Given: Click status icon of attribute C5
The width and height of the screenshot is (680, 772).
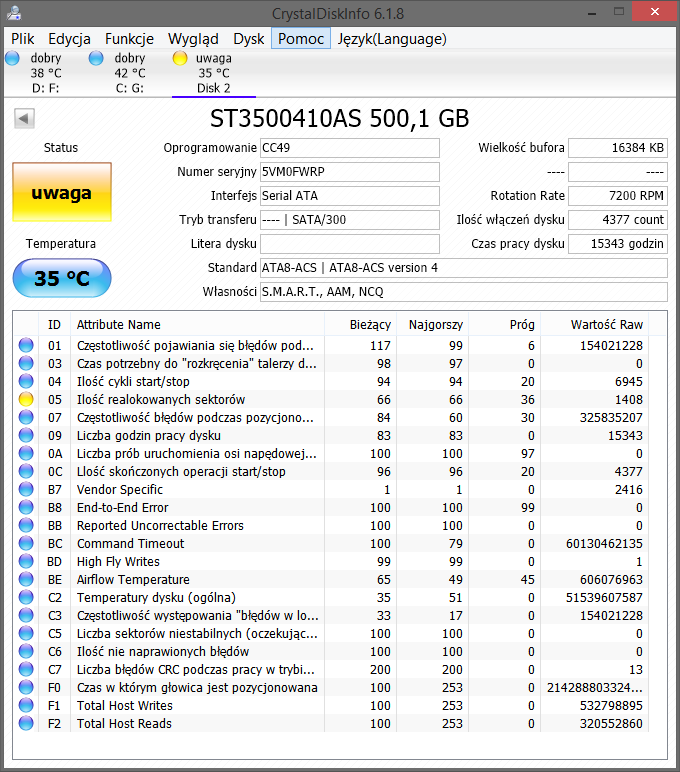Looking at the screenshot, I should (26, 633).
